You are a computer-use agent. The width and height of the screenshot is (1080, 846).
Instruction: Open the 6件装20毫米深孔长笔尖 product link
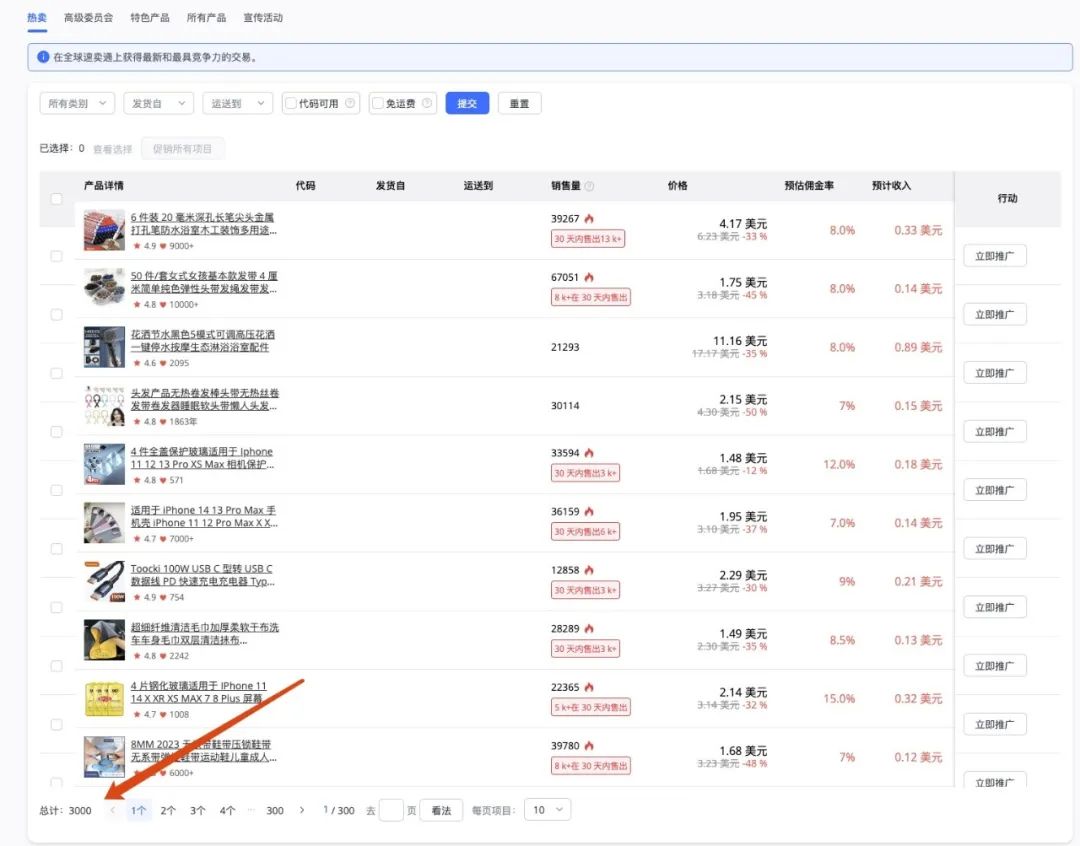[x=203, y=224]
